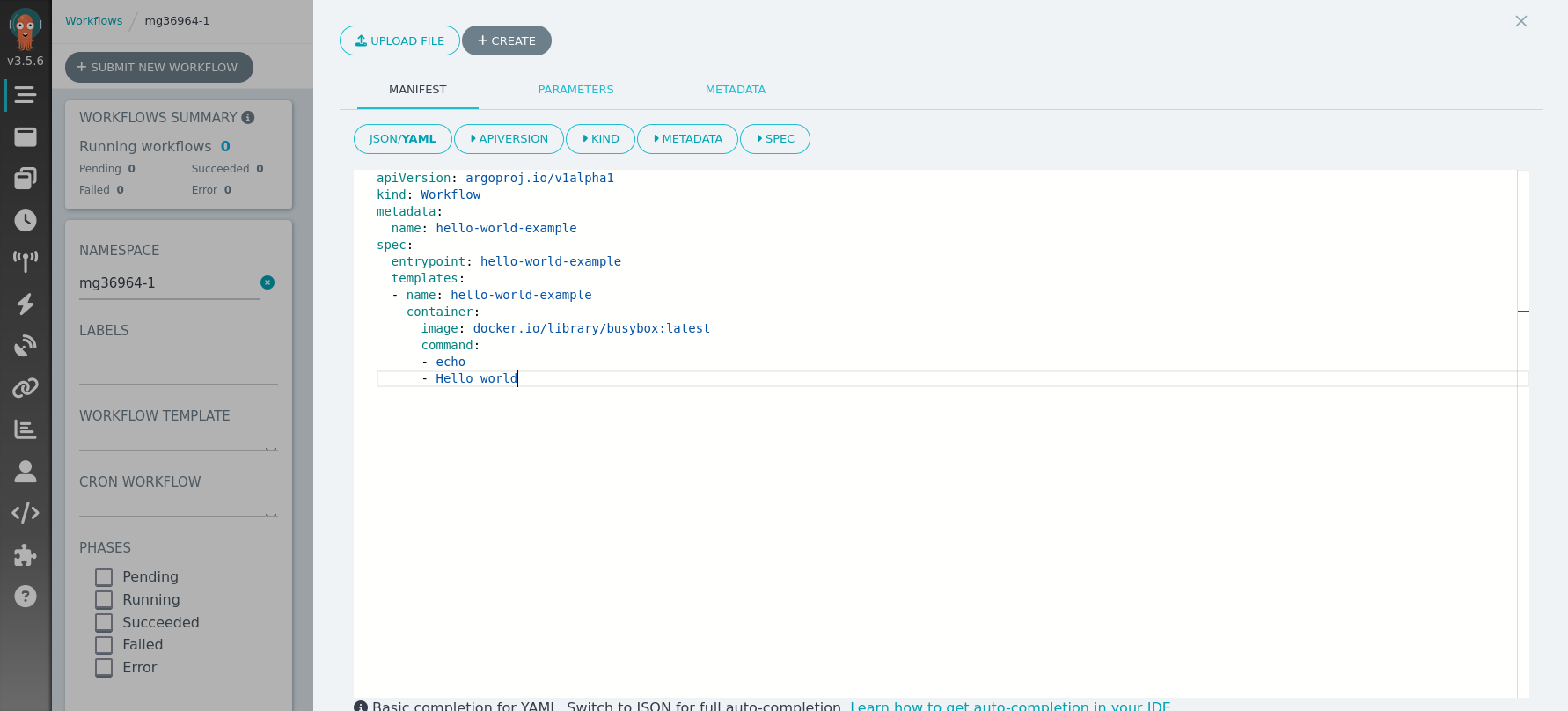Screen dimensions: 1568x711
Task: Check the Pending phase checkbox
Action: 104,577
